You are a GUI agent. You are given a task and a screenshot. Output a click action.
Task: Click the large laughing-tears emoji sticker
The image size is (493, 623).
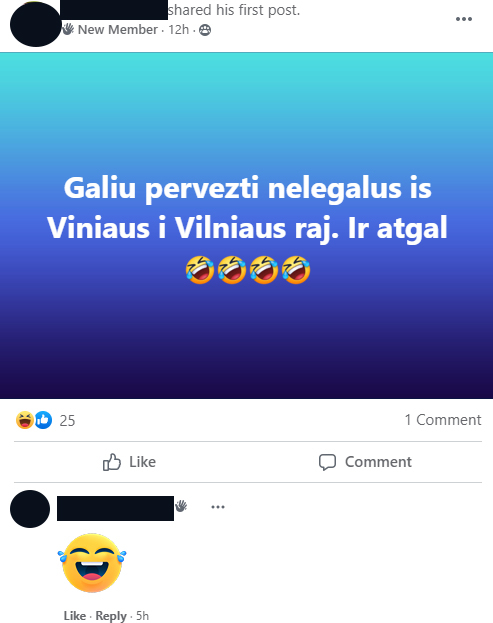pos(92,563)
